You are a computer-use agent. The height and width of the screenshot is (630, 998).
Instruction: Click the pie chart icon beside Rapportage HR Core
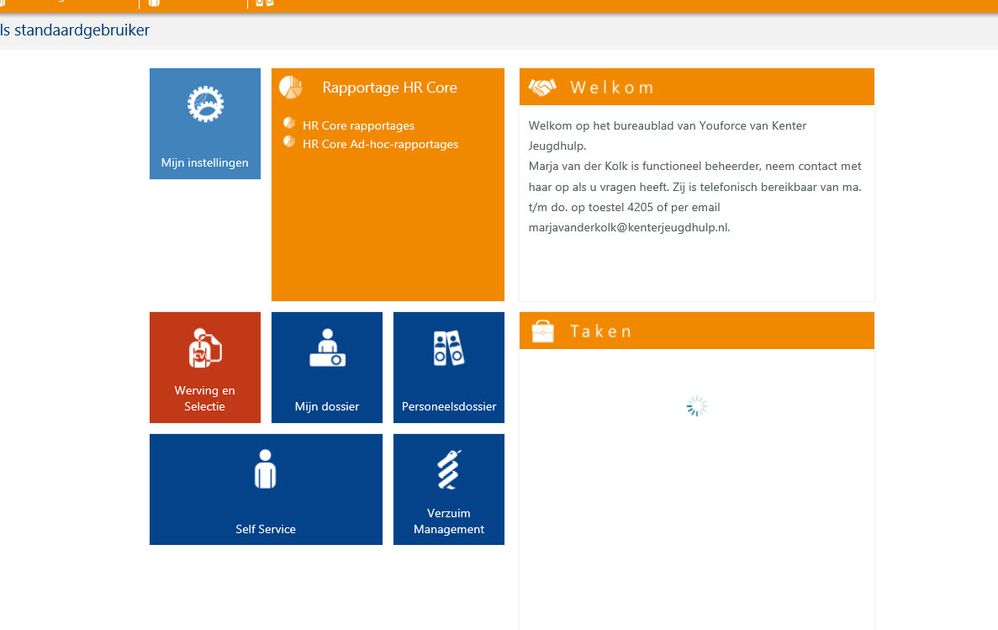[291, 87]
